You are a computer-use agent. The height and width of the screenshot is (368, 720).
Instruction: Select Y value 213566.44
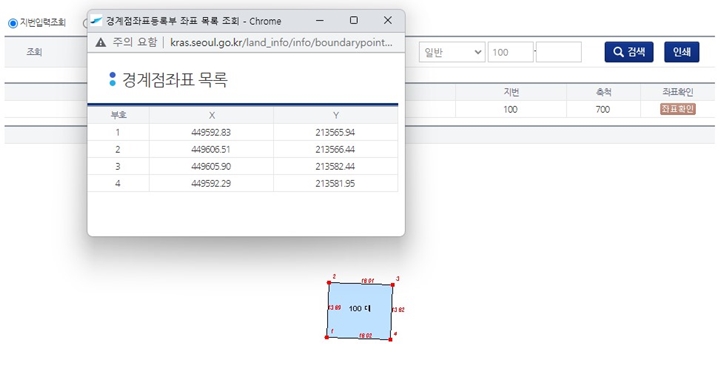point(335,149)
